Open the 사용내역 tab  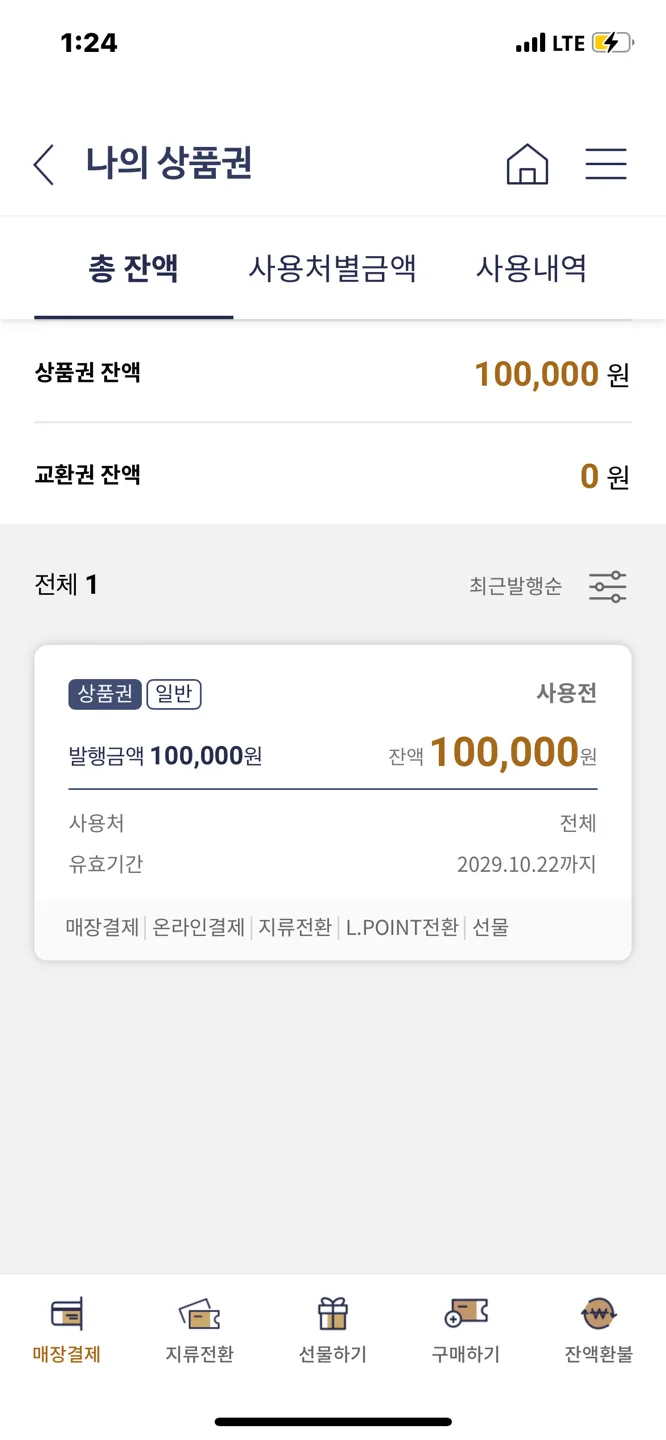coord(531,269)
